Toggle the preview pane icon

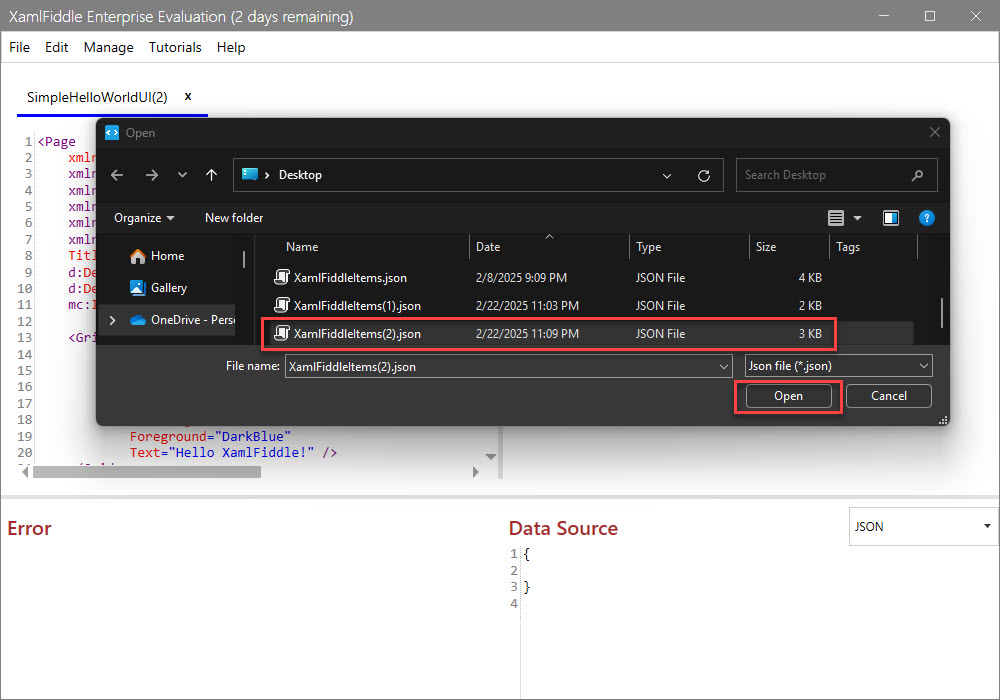coord(891,218)
